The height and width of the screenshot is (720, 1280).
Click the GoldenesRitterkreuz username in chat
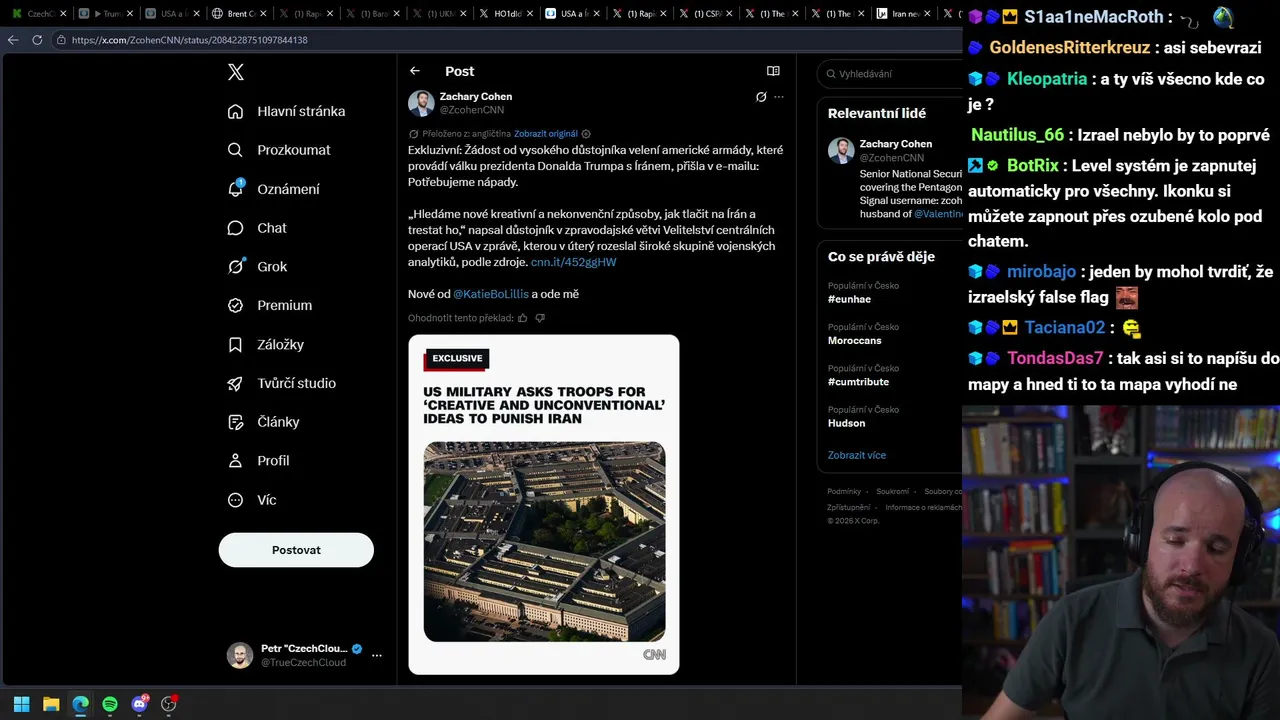(1070, 48)
